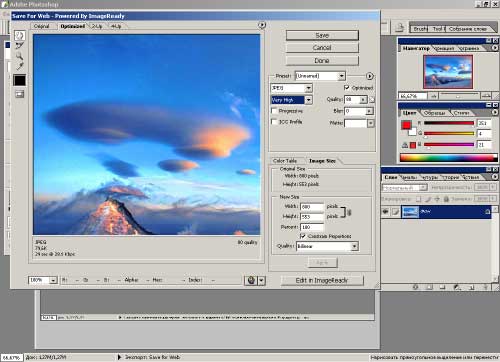Click the new adjustment layer button
This screenshot has width=500, height=362.
pos(457,287)
